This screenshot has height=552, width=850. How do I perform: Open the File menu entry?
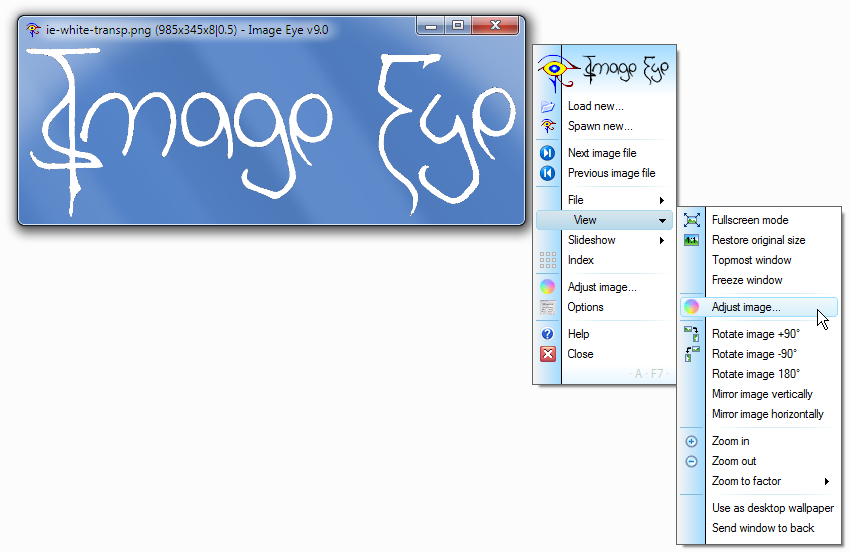pos(604,200)
